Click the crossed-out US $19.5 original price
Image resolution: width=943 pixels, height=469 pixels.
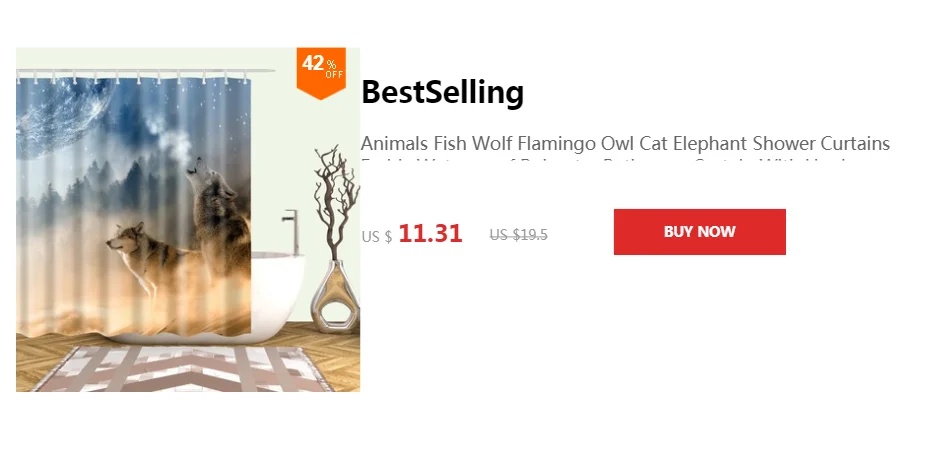518,234
